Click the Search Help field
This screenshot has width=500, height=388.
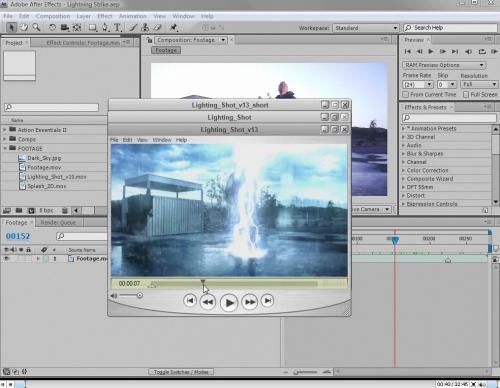[450, 28]
